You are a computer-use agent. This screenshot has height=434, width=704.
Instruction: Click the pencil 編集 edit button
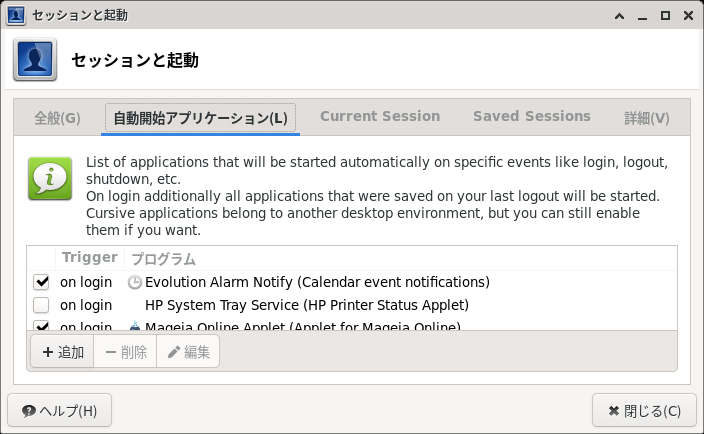pos(188,352)
